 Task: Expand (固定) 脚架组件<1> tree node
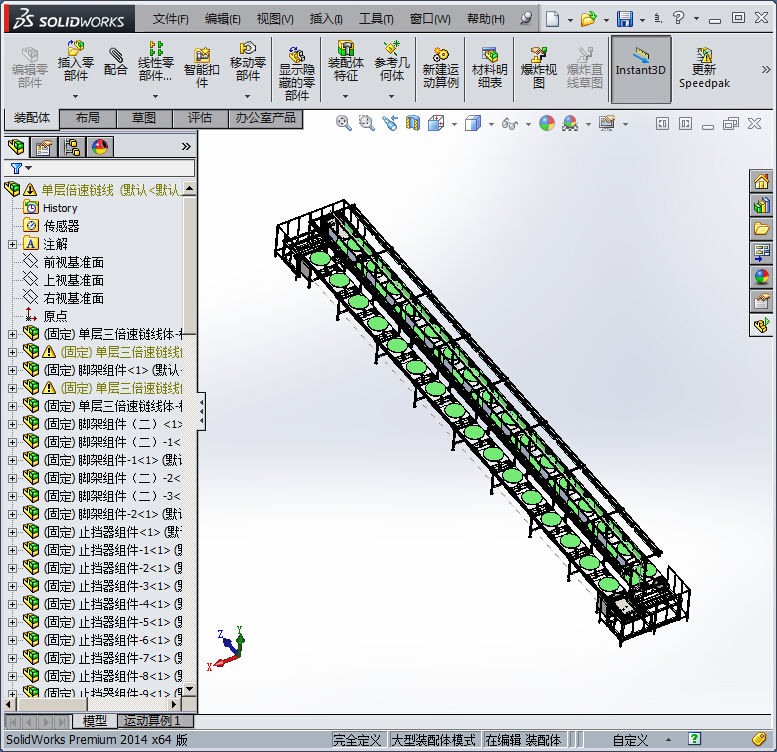coord(12,370)
